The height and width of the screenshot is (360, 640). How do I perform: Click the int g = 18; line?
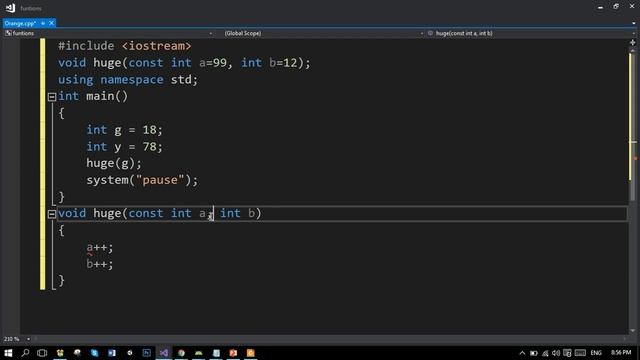124,130
